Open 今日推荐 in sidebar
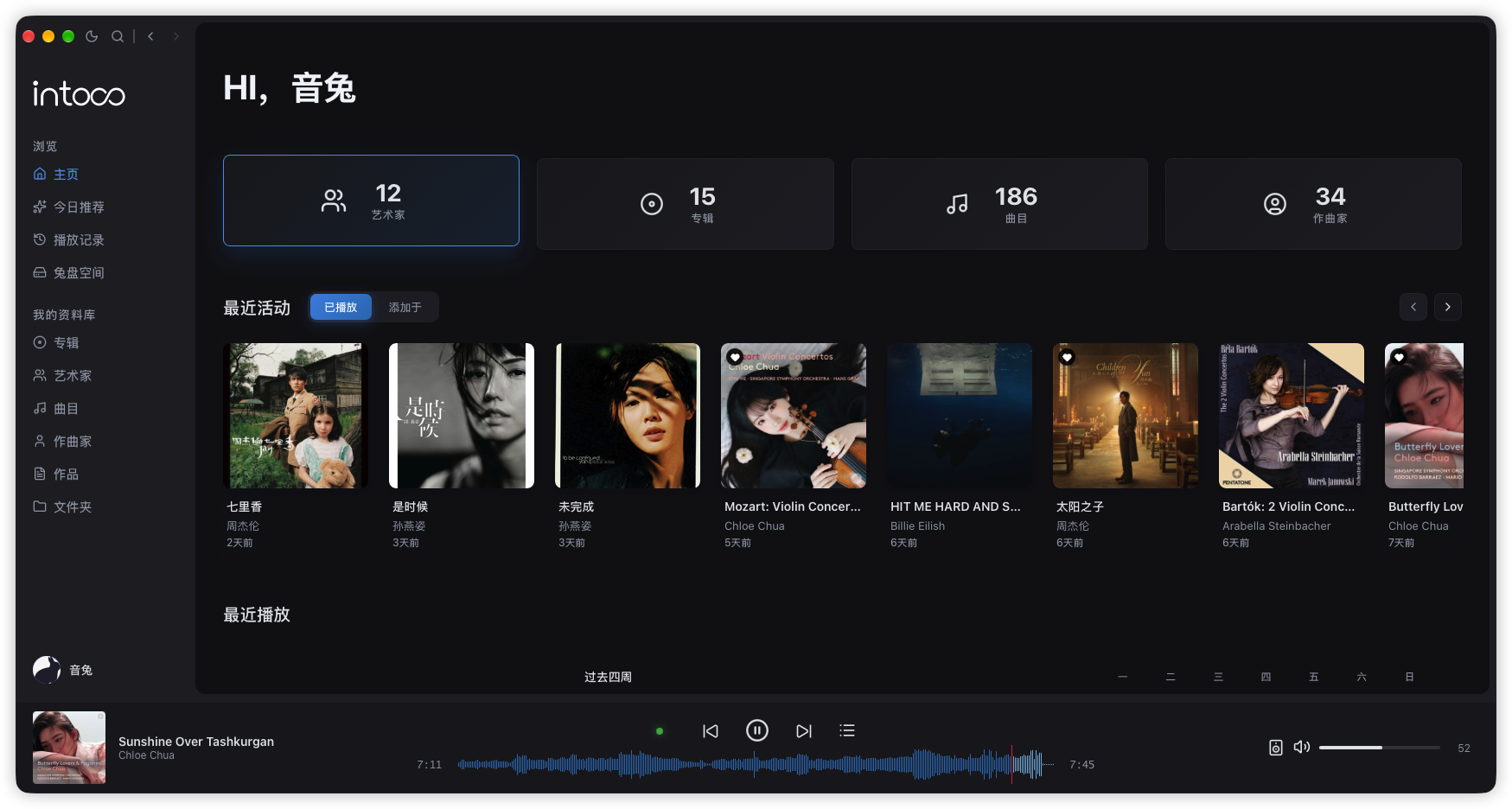 coord(68,207)
